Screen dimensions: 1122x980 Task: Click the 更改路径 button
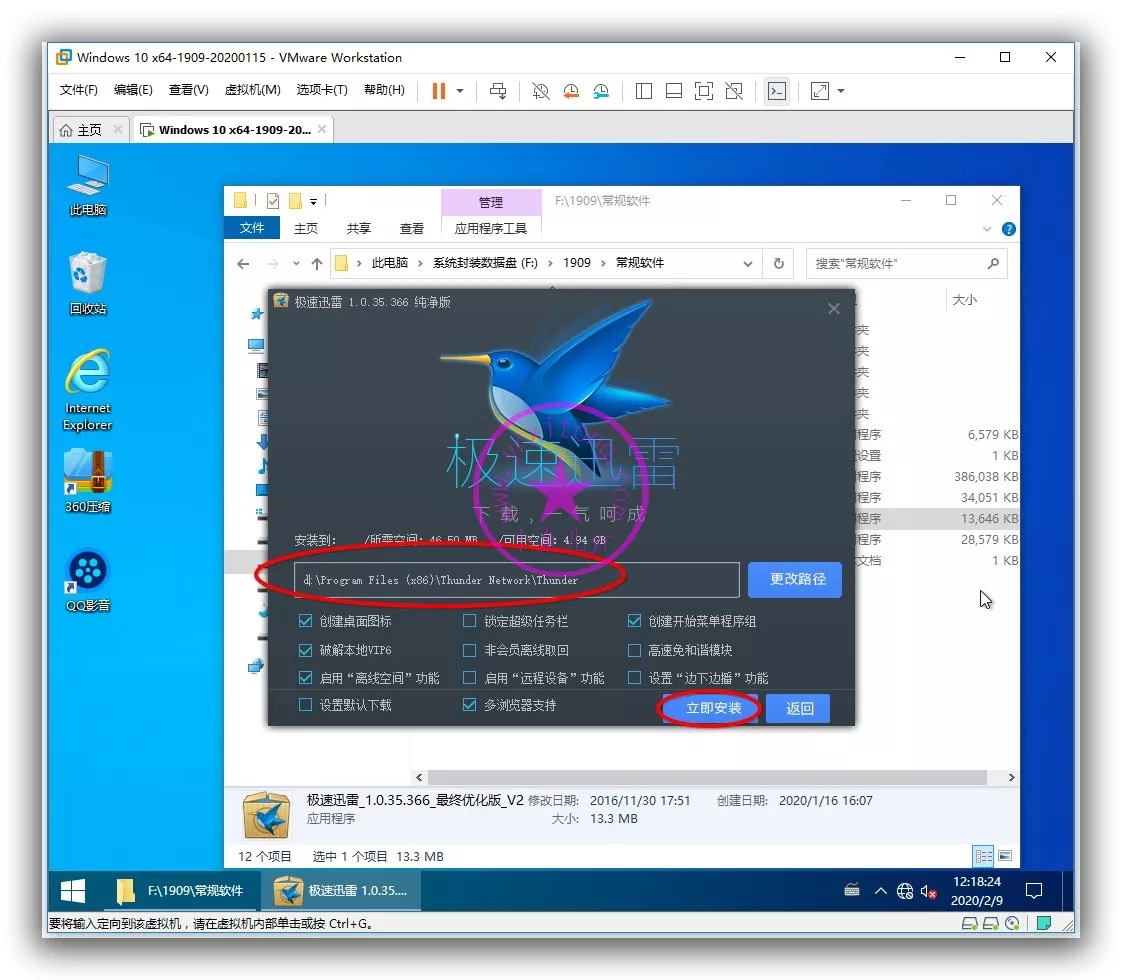(796, 579)
